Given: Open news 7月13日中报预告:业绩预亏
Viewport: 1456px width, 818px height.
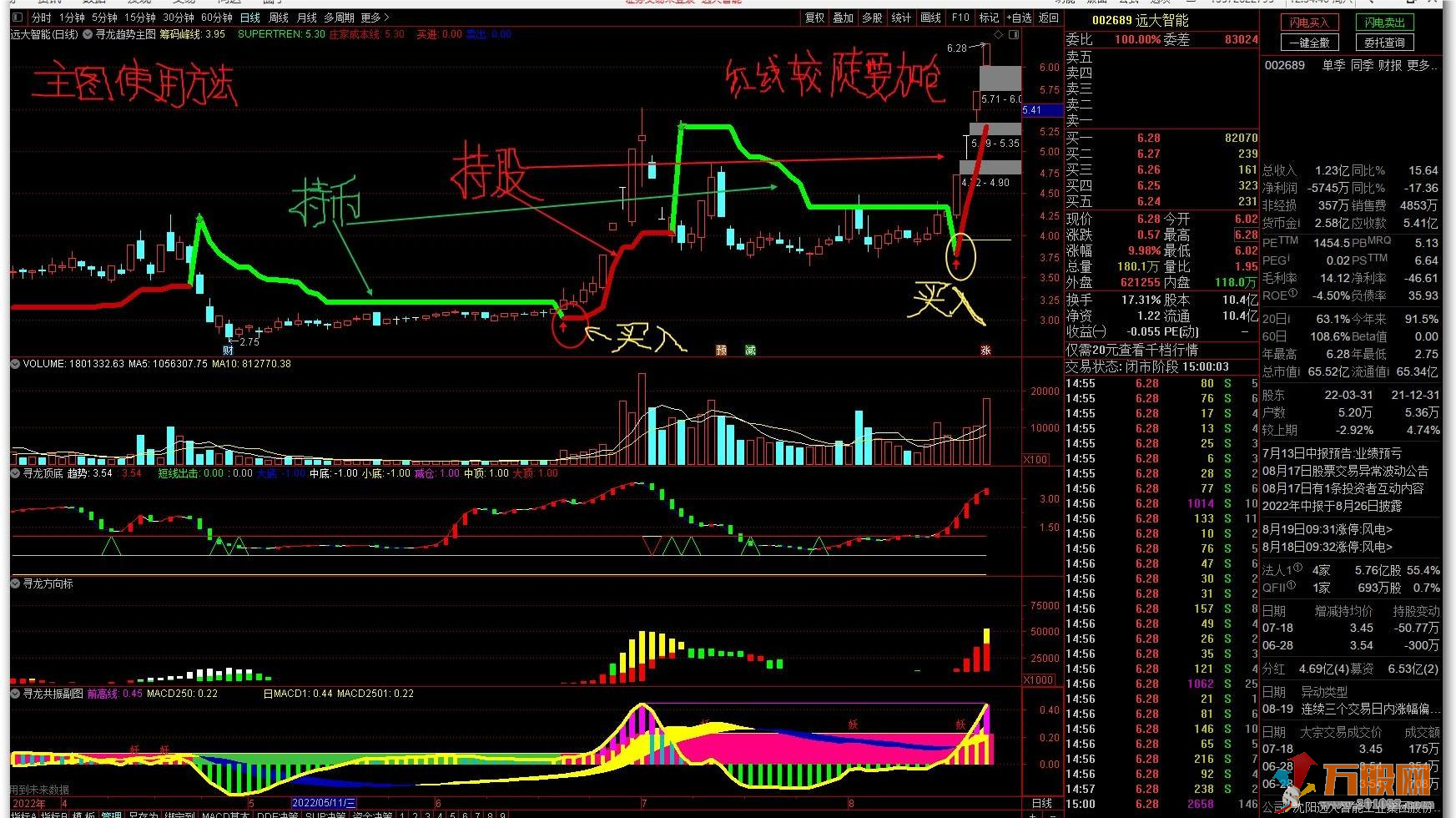Looking at the screenshot, I should [1332, 454].
